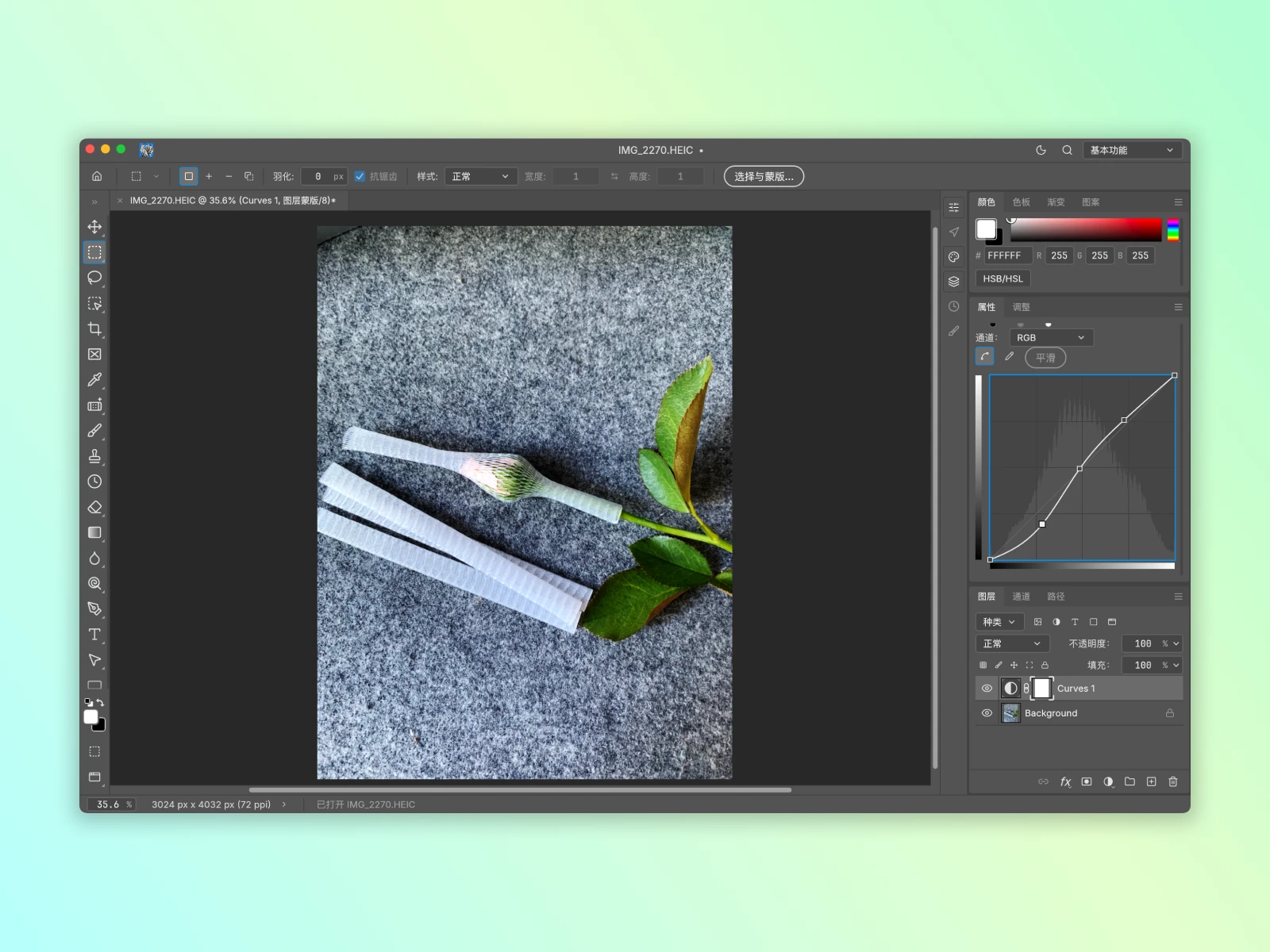1270x952 pixels.
Task: Open the RGB channel dropdown
Action: click(x=1051, y=337)
